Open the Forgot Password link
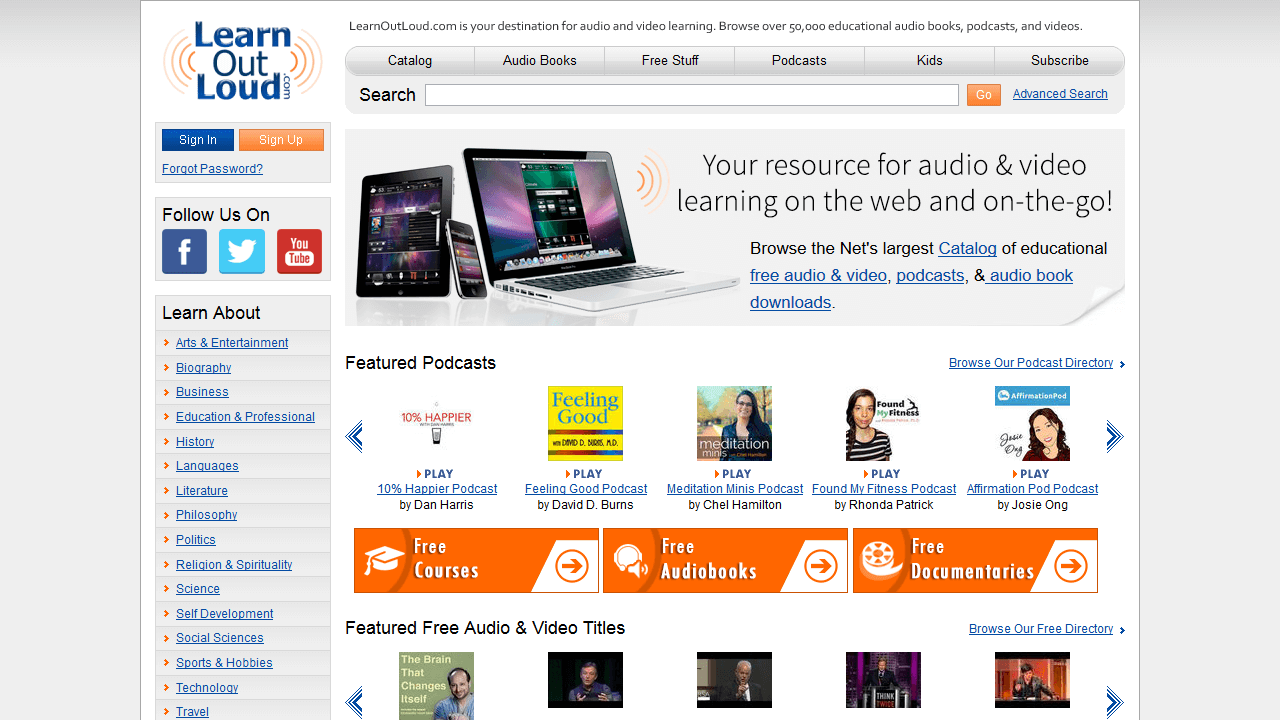This screenshot has width=1280, height=720. [x=212, y=169]
